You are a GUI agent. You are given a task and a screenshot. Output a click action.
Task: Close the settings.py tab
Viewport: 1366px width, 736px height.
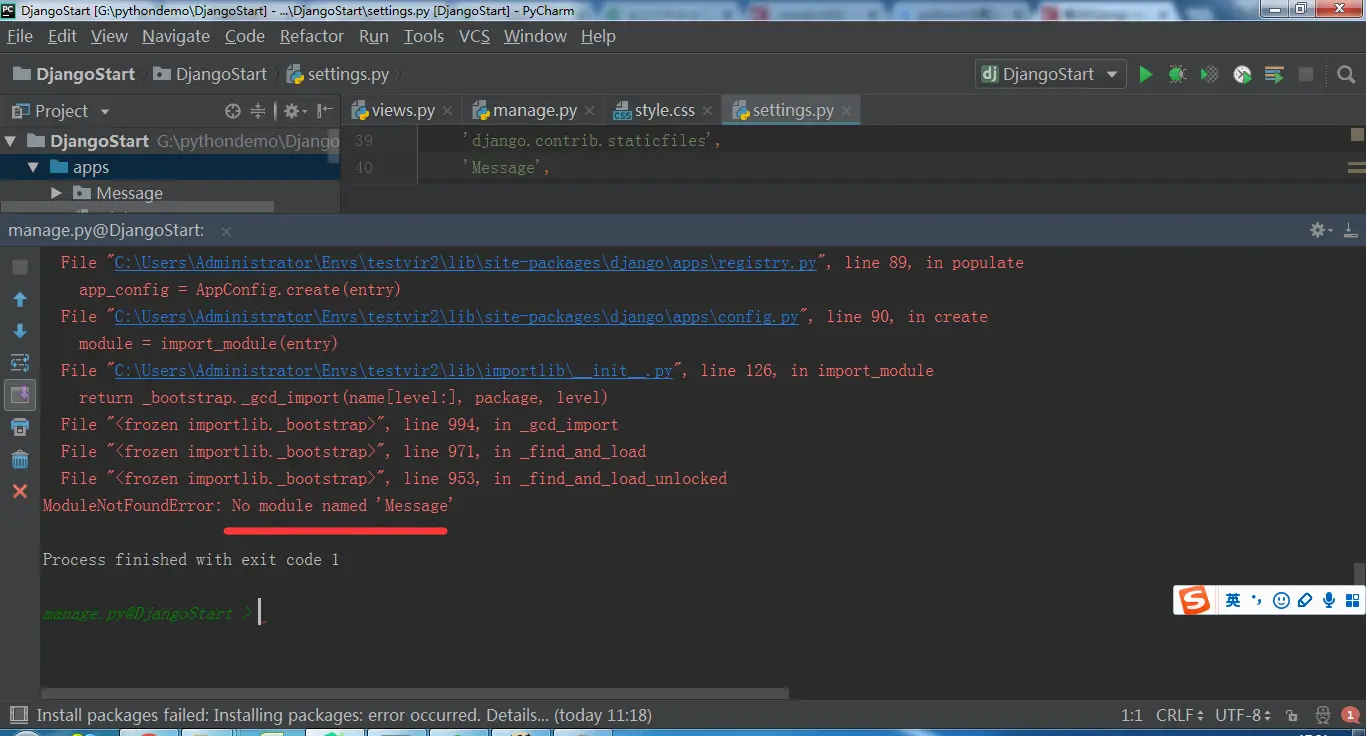tap(847, 111)
